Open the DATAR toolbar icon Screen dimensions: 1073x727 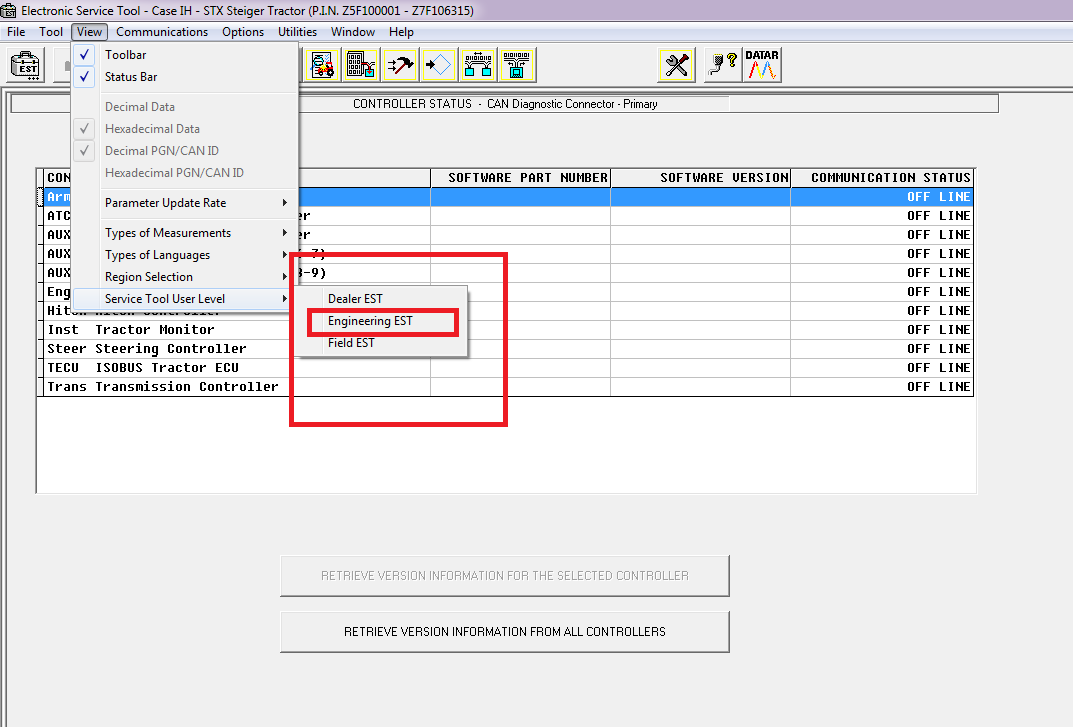[762, 65]
